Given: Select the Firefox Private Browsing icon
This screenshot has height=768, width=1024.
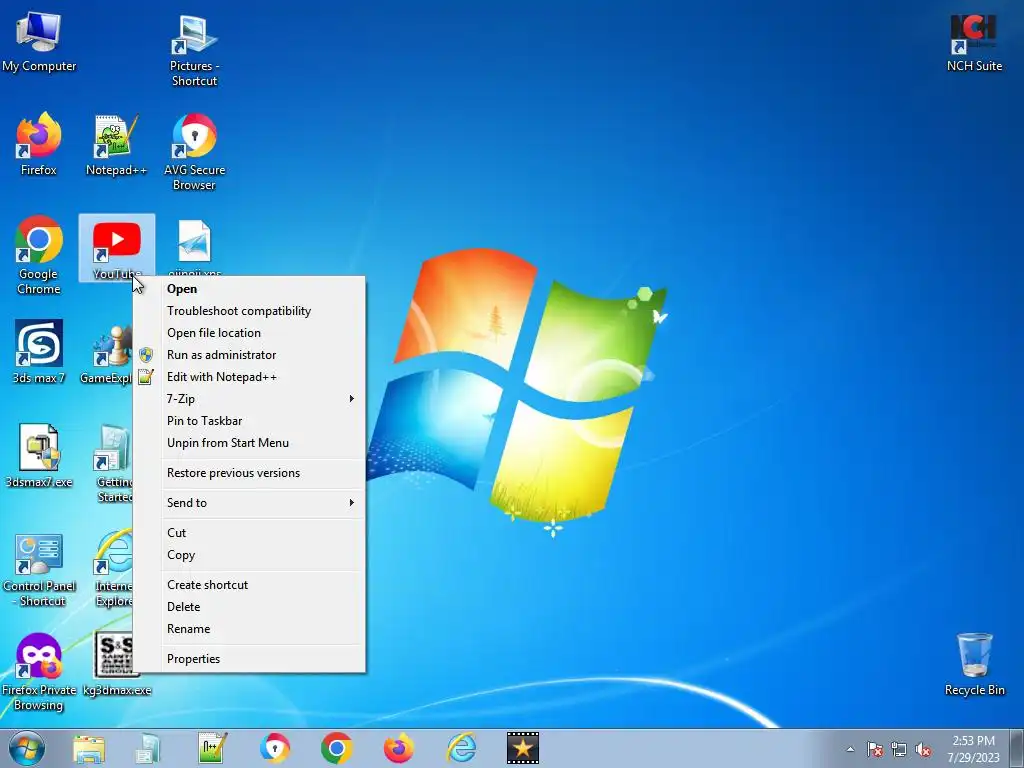Looking at the screenshot, I should click(39, 673).
